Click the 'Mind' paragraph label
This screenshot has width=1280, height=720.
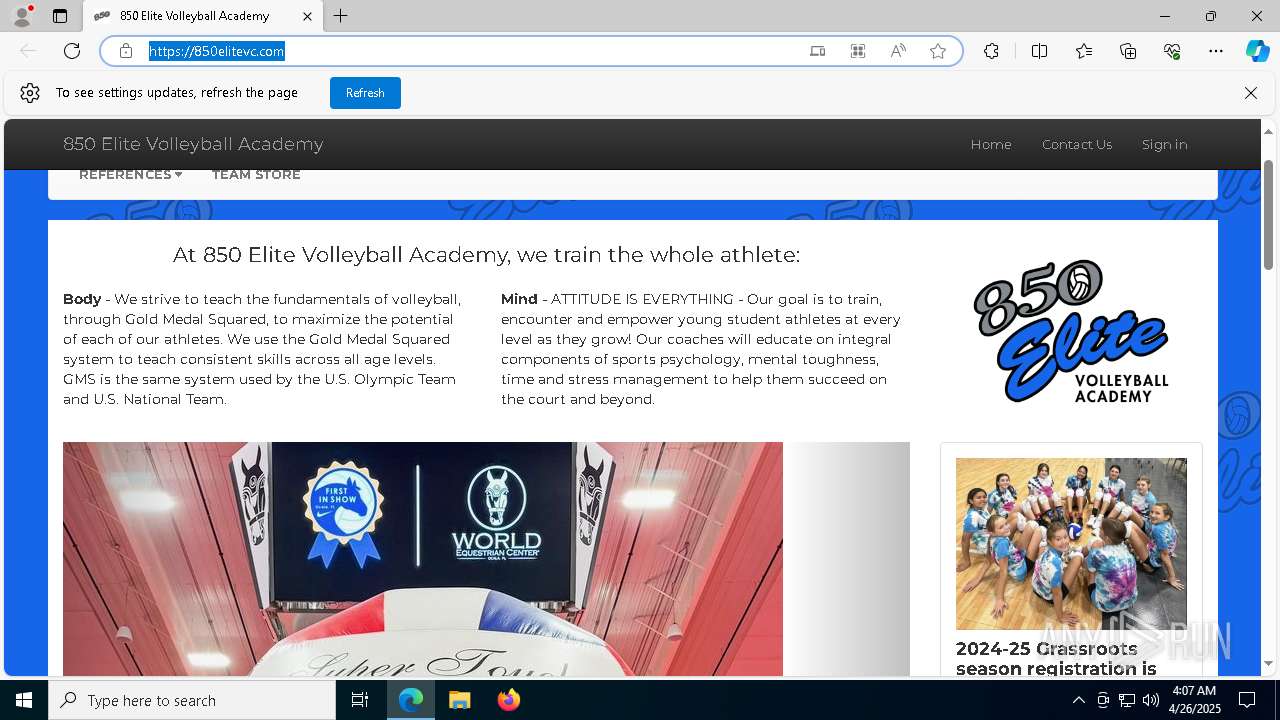tap(519, 299)
